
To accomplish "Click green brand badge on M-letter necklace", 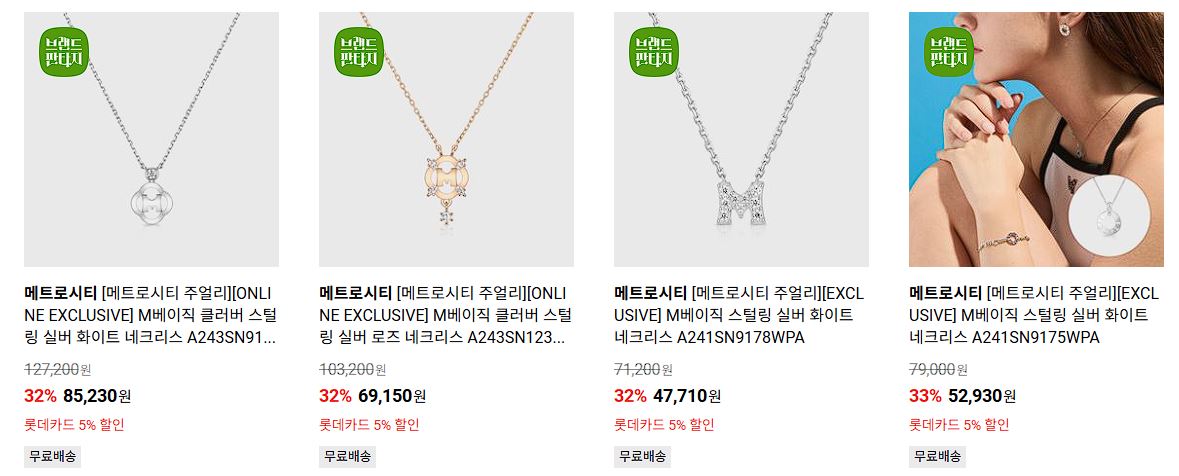I will point(653,51).
